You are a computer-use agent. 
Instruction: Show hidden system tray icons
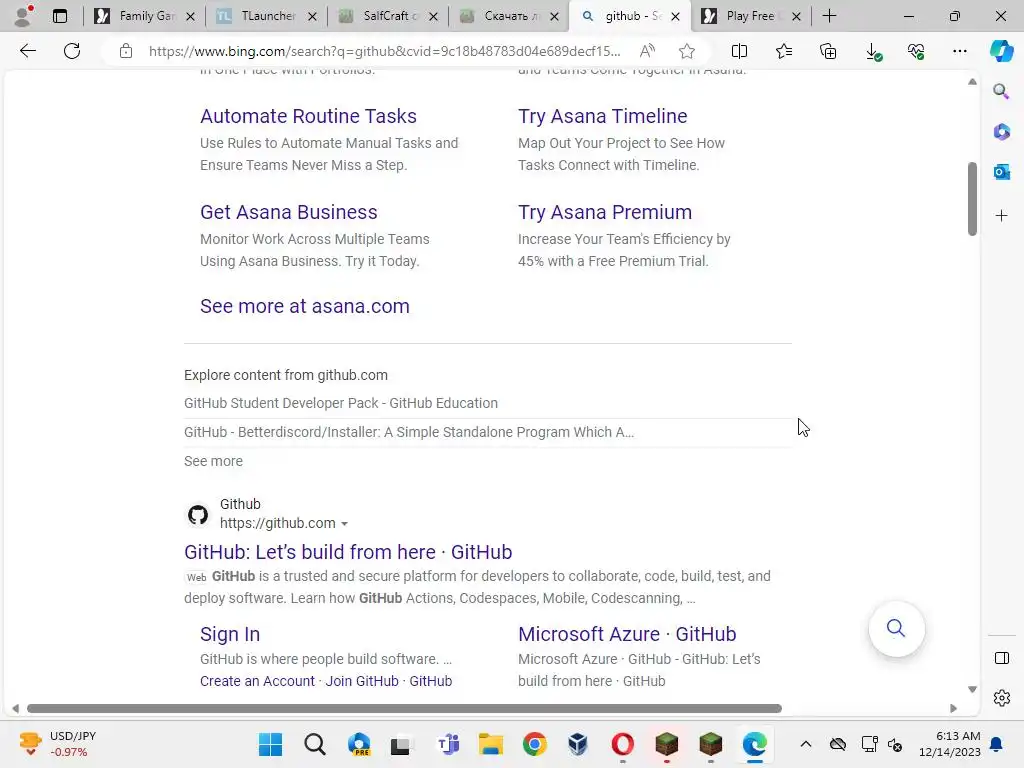806,744
